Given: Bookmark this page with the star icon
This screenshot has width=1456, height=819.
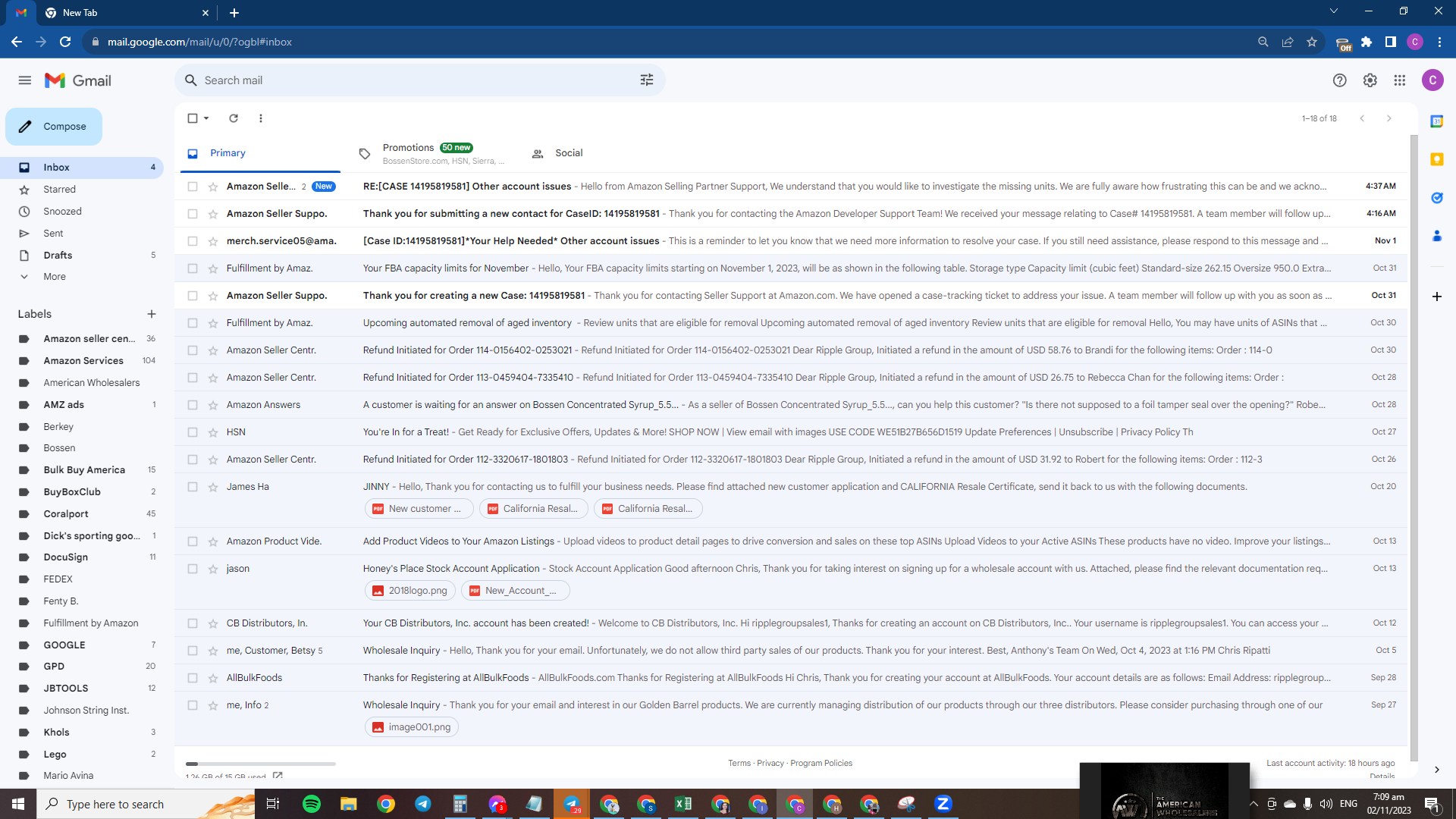Looking at the screenshot, I should [x=1312, y=42].
